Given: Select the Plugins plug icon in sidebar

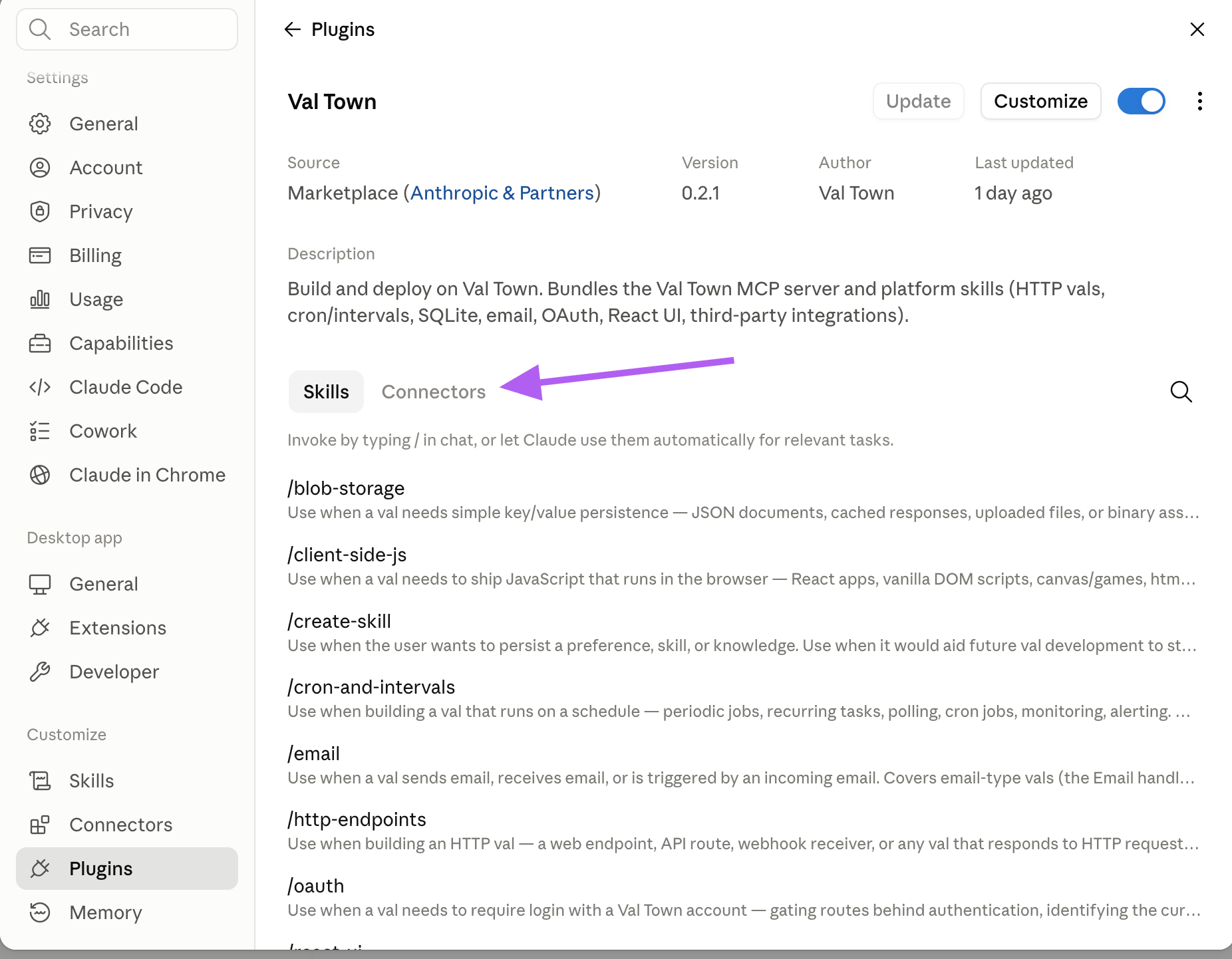Looking at the screenshot, I should coord(40,869).
